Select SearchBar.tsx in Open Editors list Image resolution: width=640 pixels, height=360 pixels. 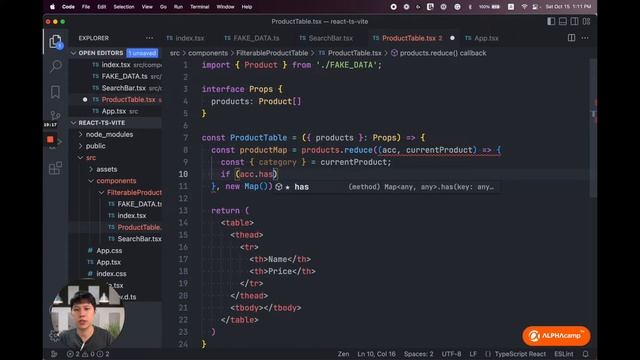tap(123, 88)
